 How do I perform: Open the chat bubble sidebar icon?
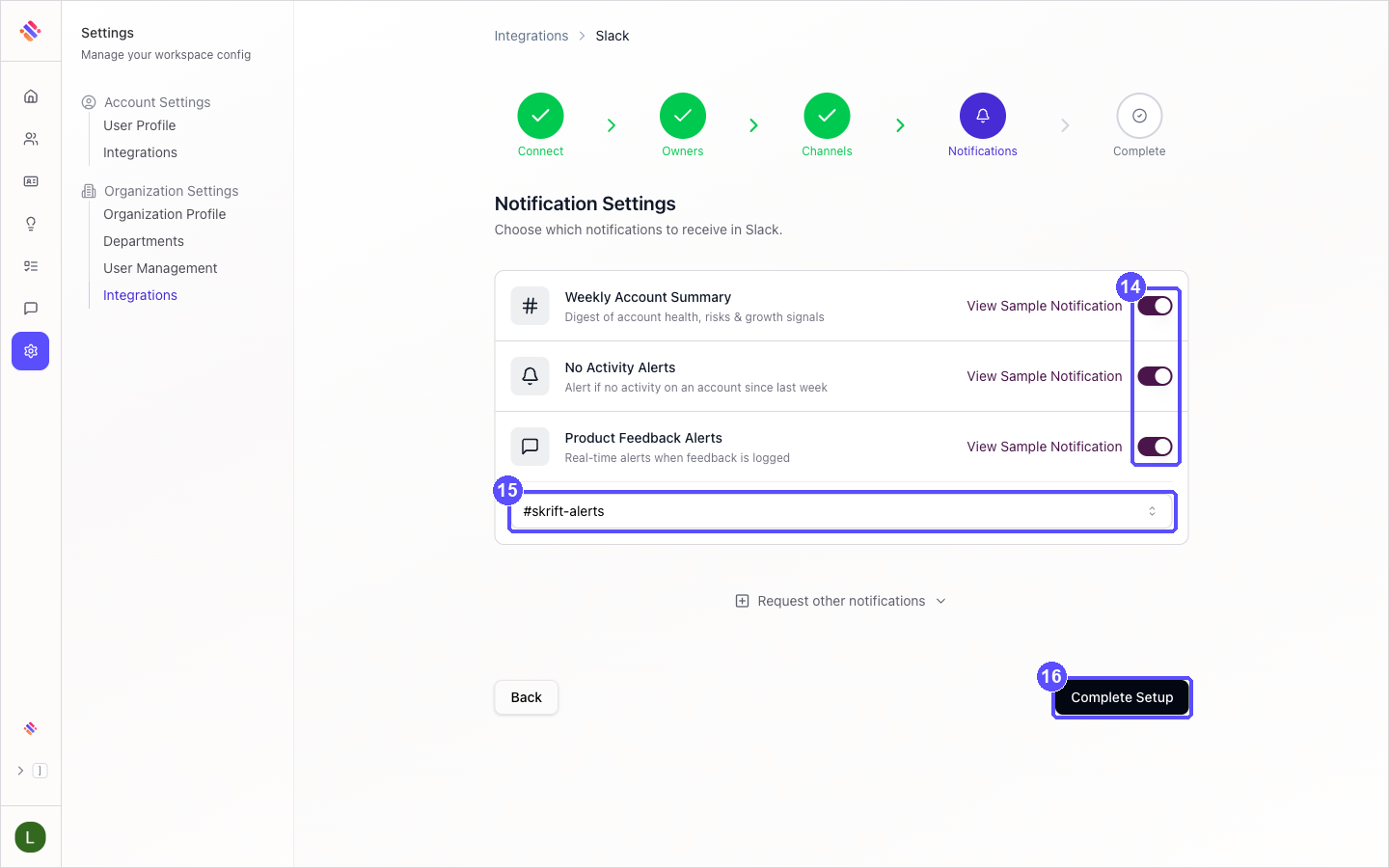(x=31, y=309)
